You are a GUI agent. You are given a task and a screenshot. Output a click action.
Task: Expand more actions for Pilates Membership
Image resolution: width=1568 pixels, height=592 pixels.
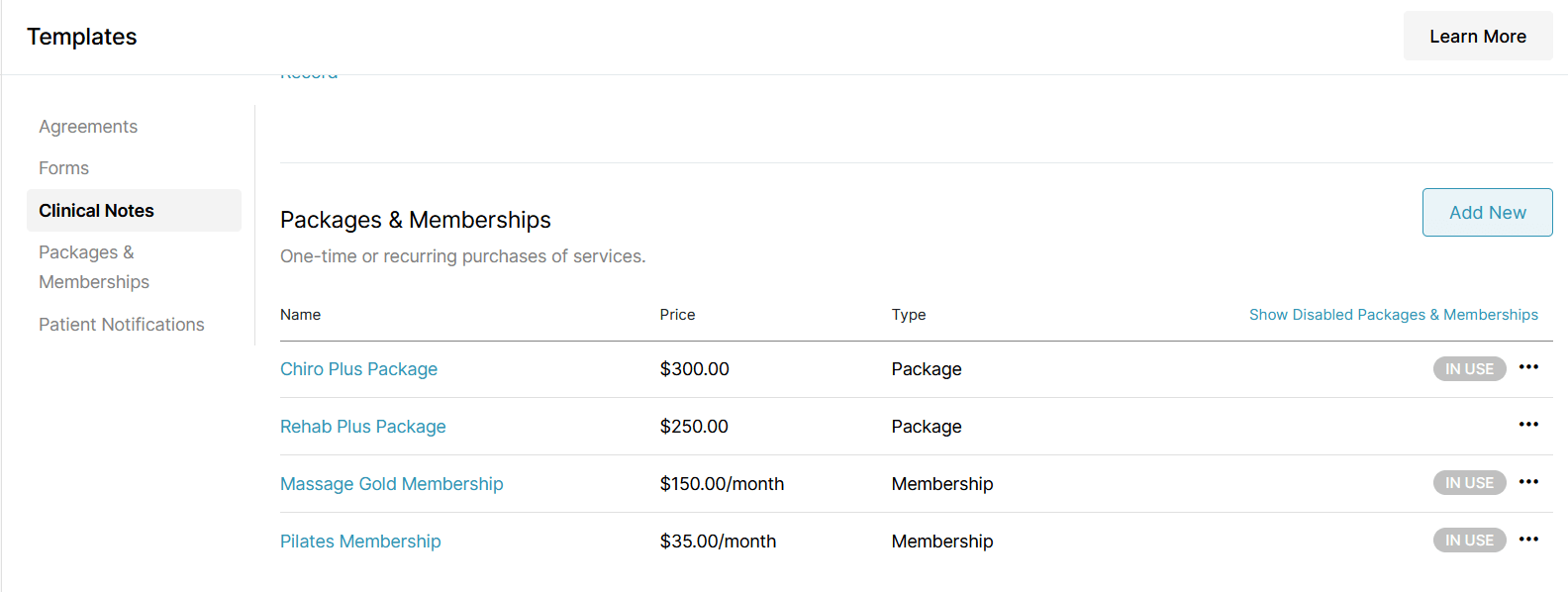[1528, 540]
